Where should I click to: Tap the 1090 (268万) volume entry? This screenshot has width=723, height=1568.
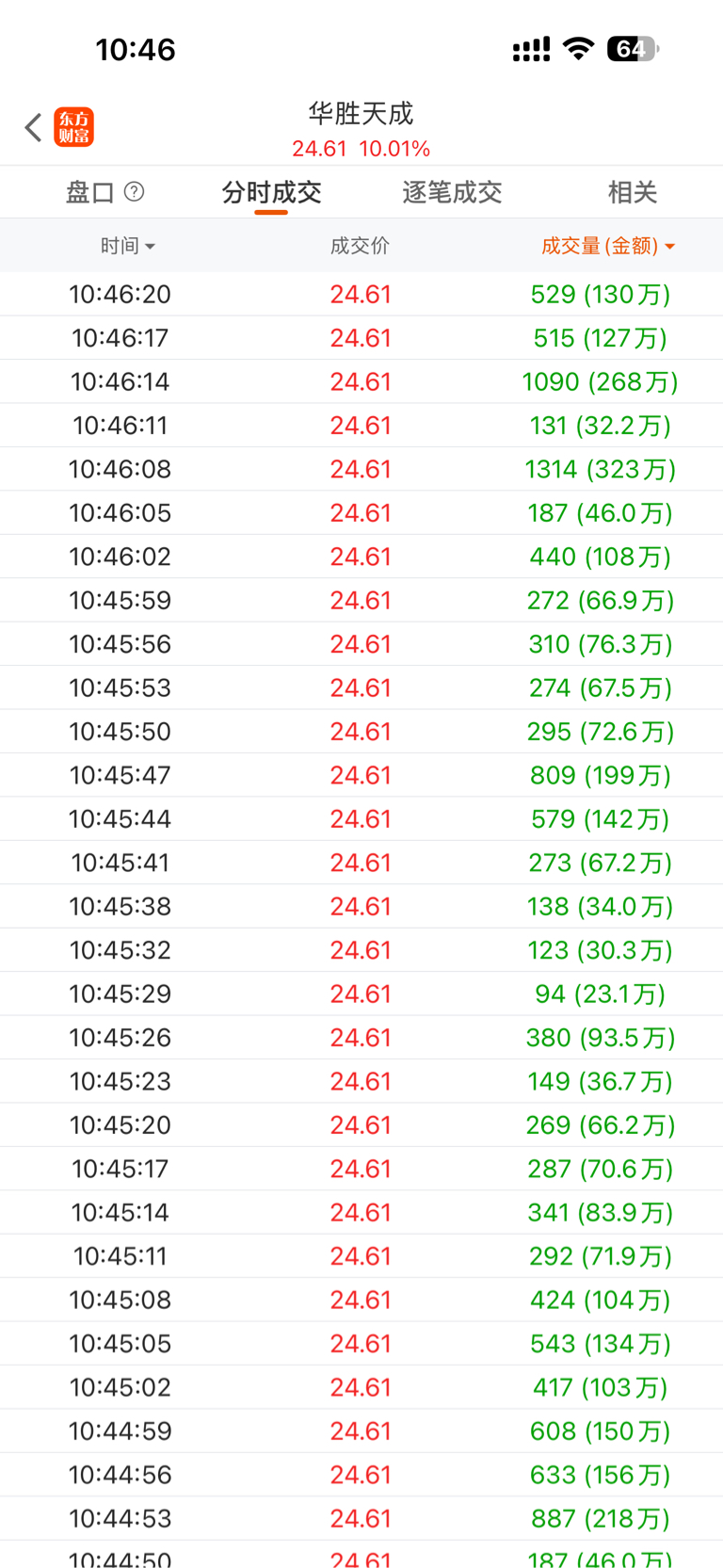[x=600, y=381]
